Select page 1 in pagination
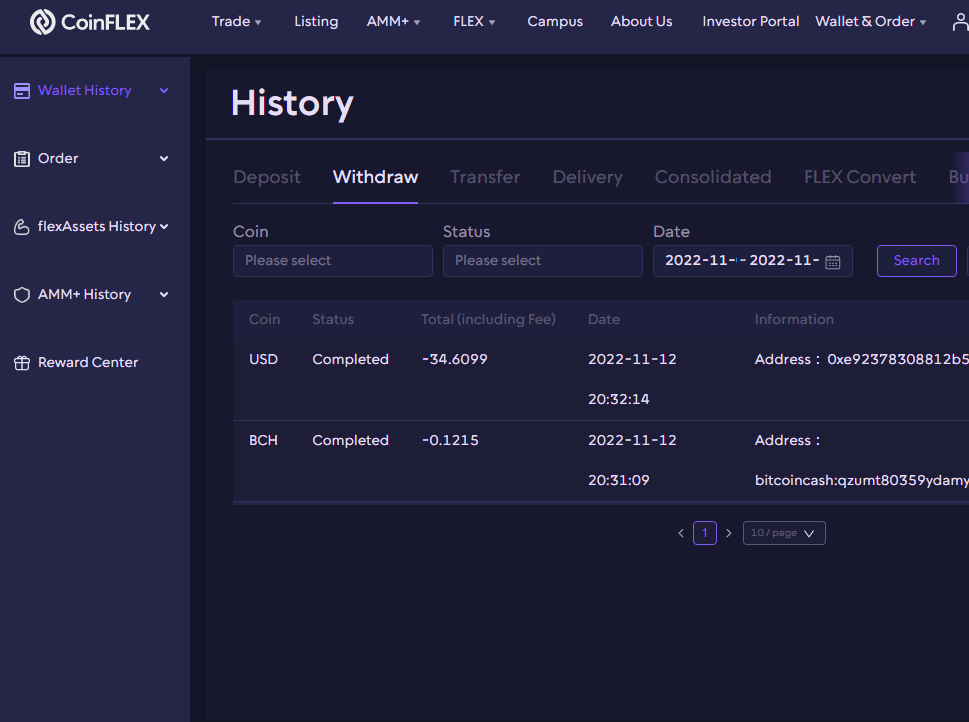The width and height of the screenshot is (969, 722). [x=705, y=533]
